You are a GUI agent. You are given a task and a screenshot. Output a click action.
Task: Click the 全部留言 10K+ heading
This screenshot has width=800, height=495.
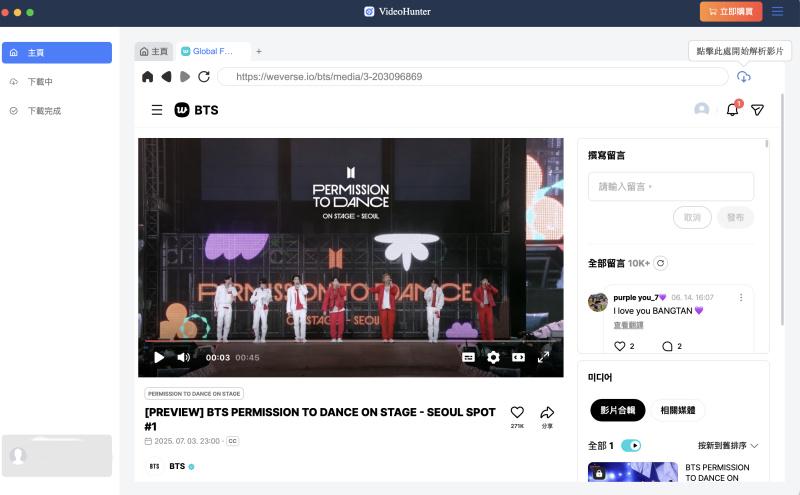click(x=619, y=263)
